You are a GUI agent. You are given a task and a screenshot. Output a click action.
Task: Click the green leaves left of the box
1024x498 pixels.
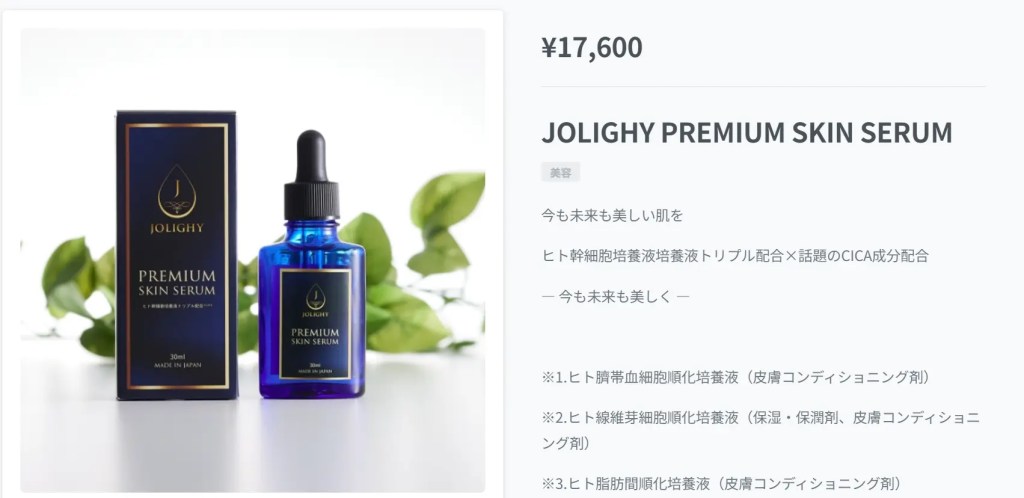pyautogui.click(x=78, y=295)
